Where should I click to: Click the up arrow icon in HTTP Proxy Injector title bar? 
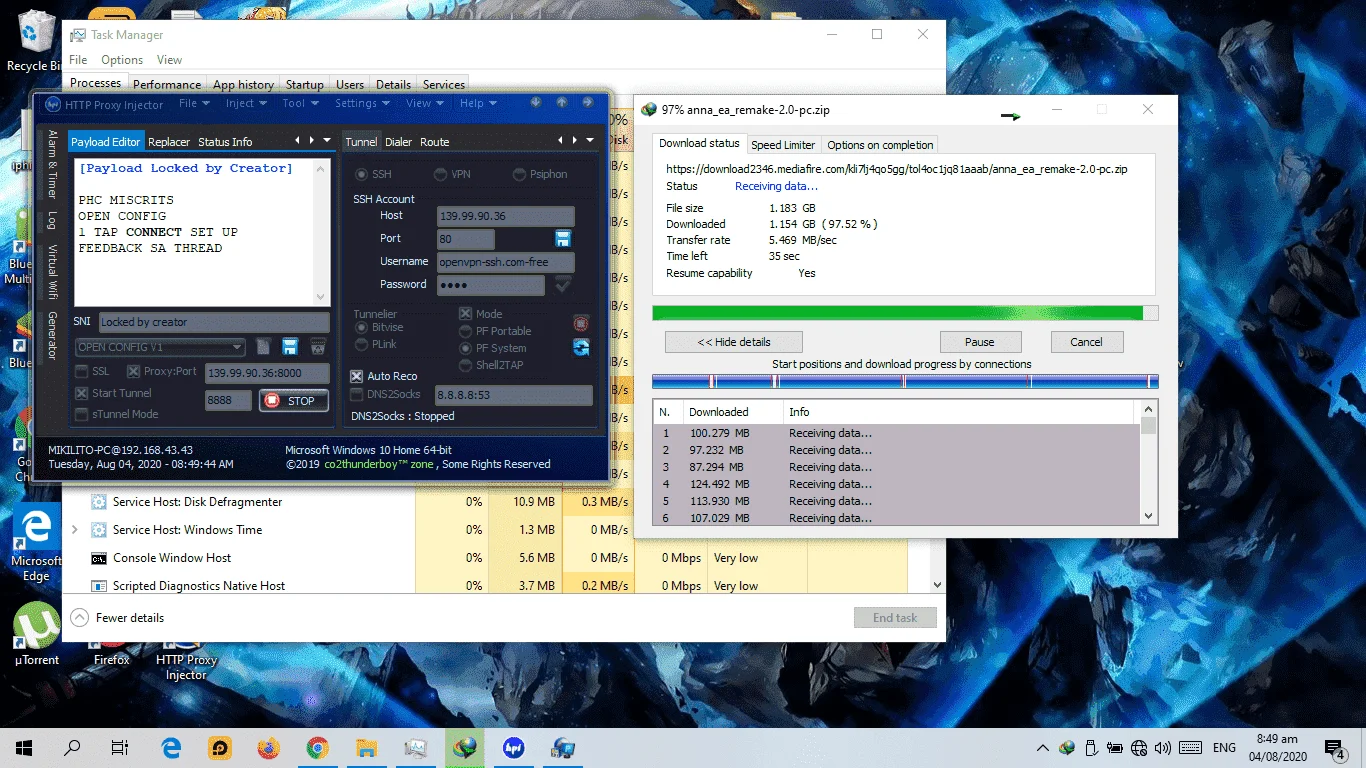[x=562, y=102]
